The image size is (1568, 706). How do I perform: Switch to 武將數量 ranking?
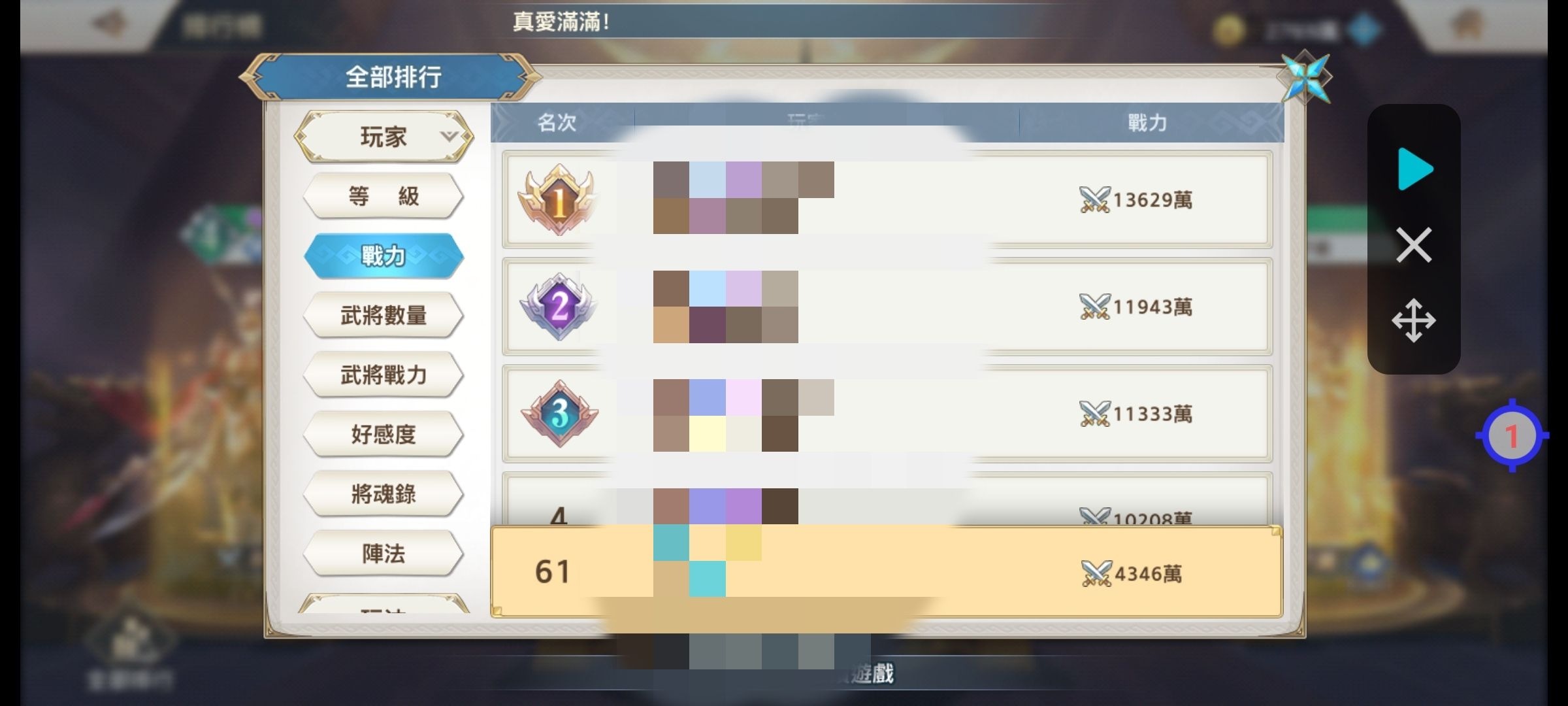pos(384,315)
